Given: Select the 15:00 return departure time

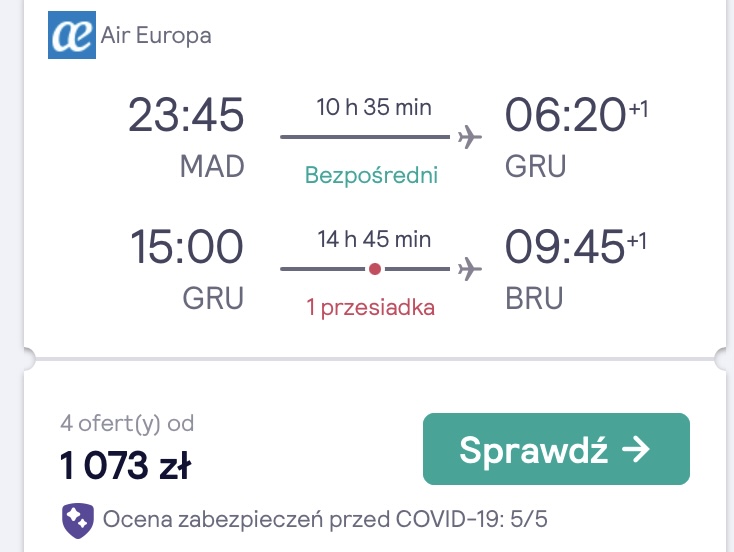Looking at the screenshot, I should coord(186,247).
